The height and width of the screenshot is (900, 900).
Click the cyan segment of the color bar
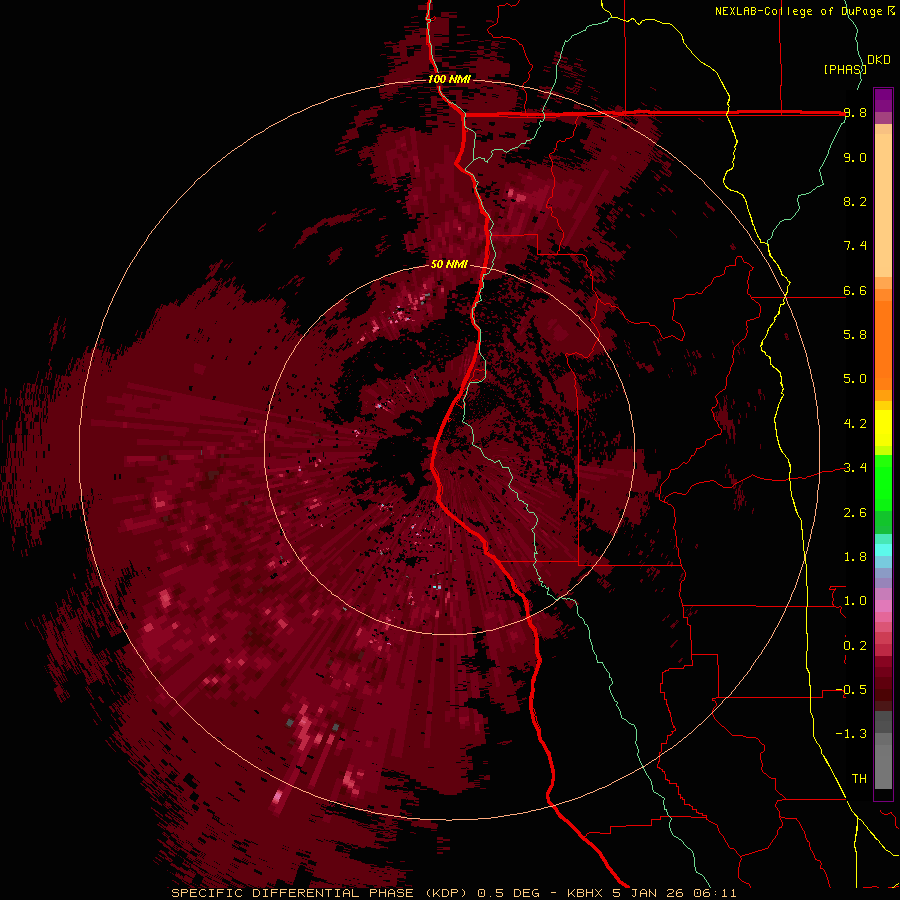(883, 550)
